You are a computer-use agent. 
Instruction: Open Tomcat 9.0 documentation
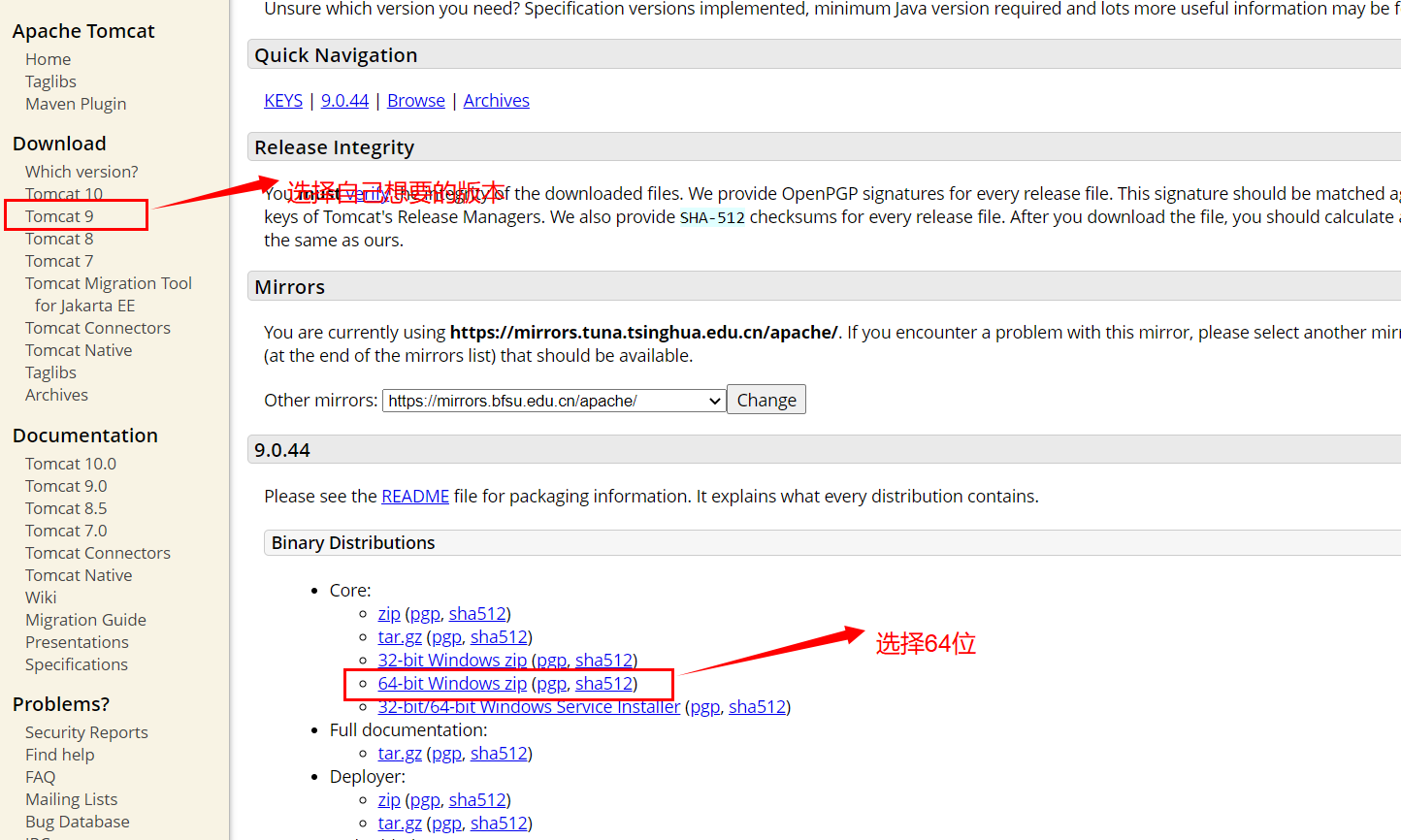[x=66, y=486]
